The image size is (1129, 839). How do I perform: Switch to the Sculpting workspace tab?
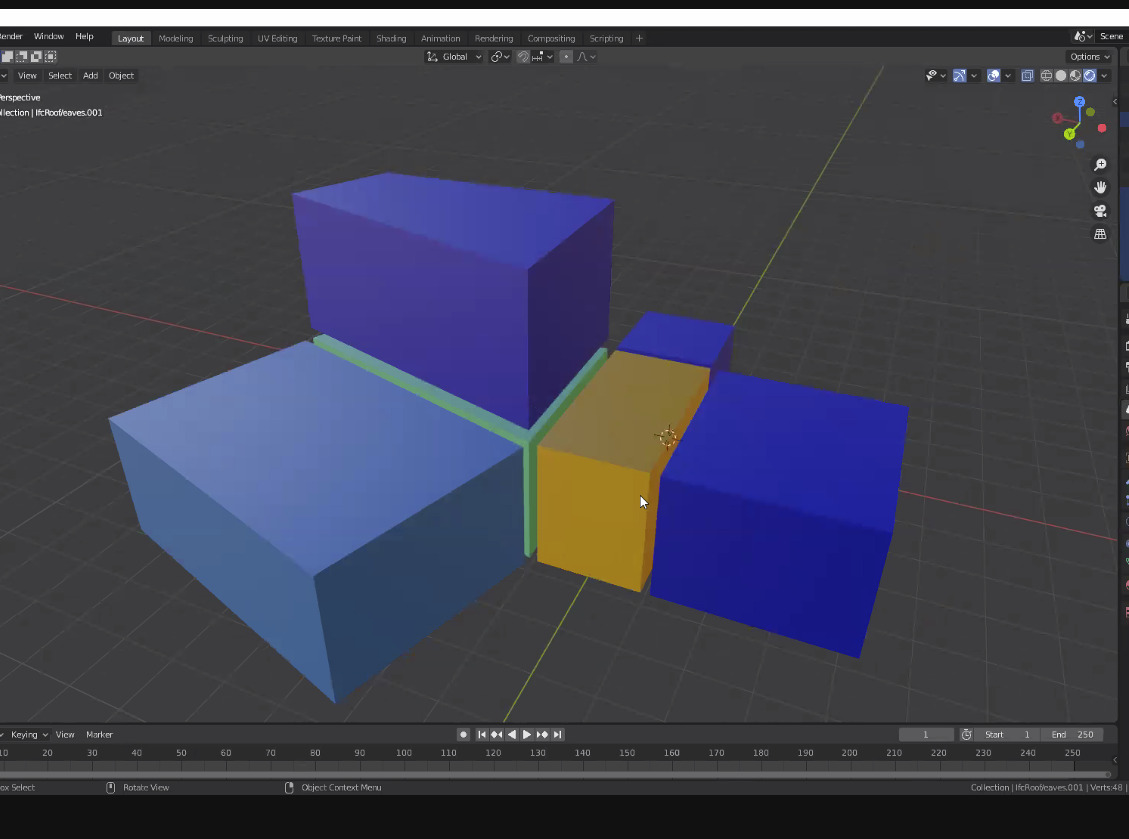(225, 38)
